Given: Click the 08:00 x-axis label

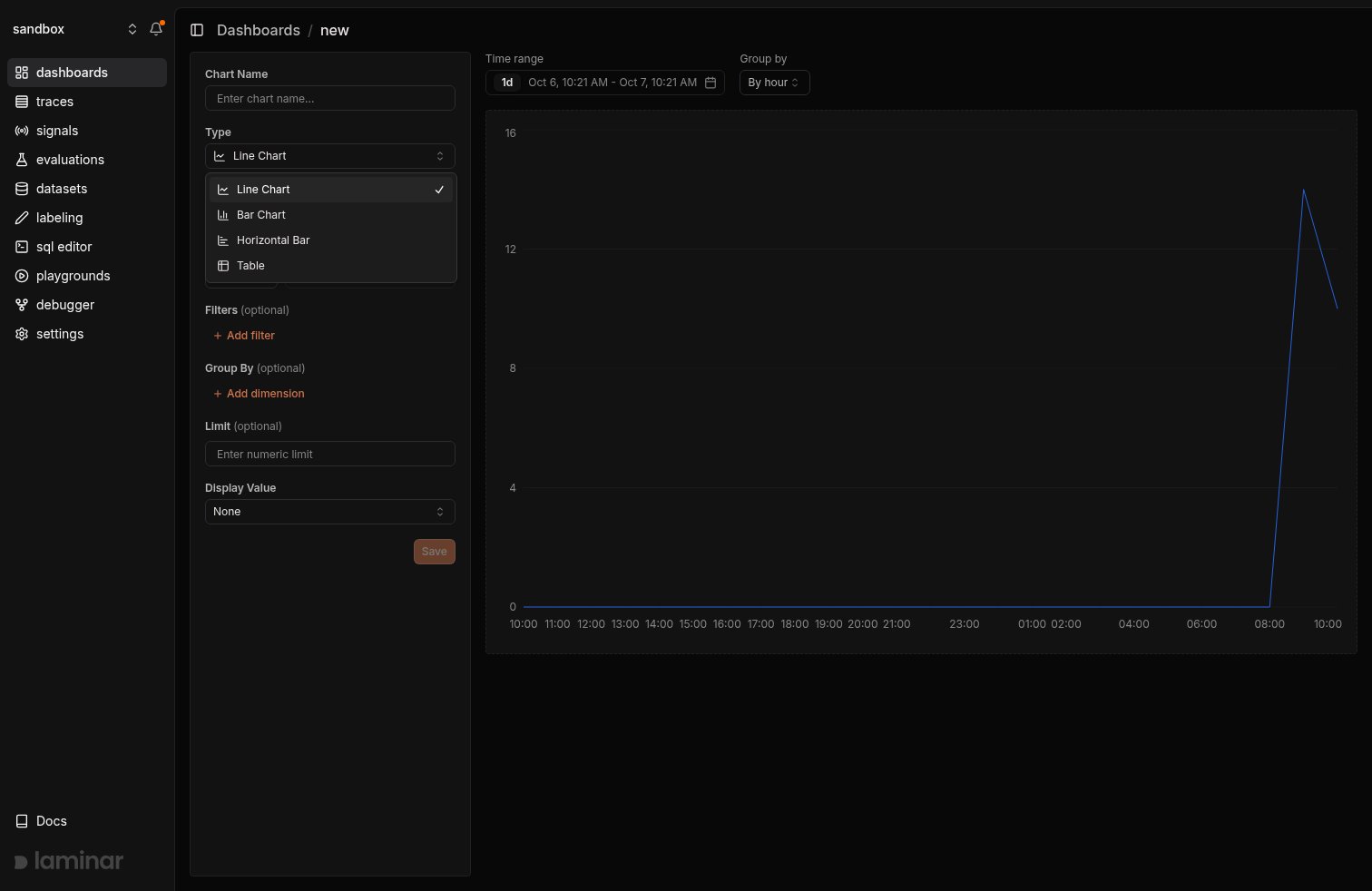Looking at the screenshot, I should point(1269,624).
